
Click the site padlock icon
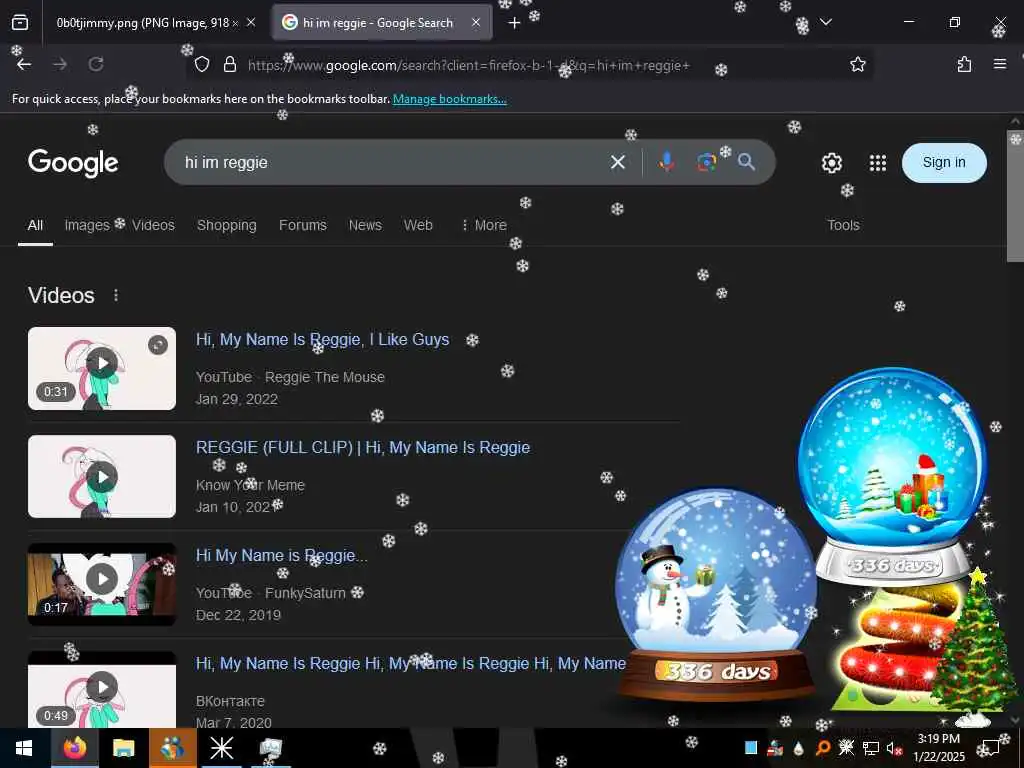[230, 64]
